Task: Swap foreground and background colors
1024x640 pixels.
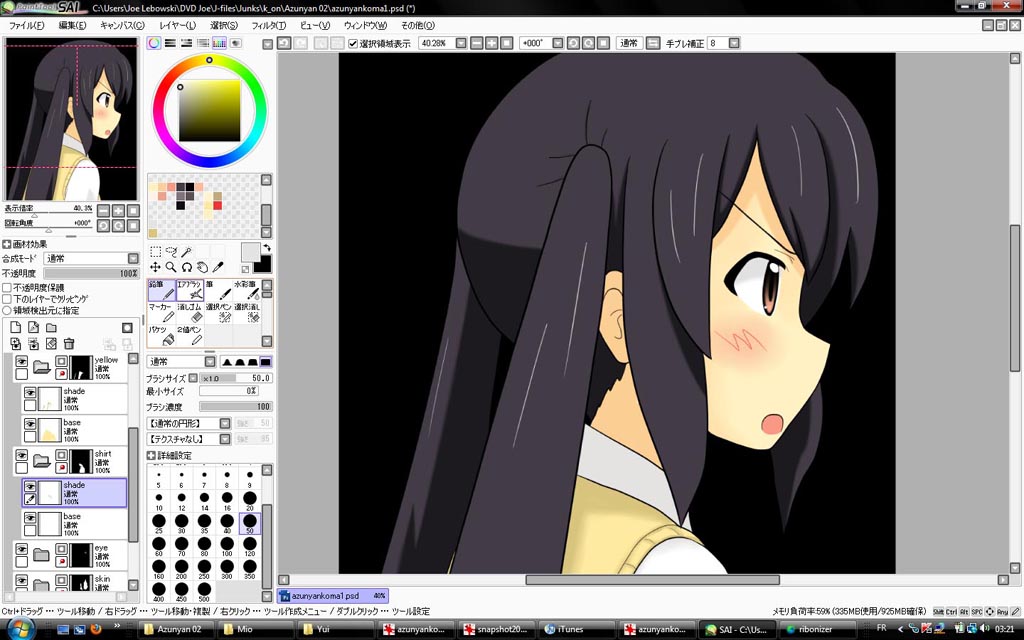Action: (x=266, y=248)
